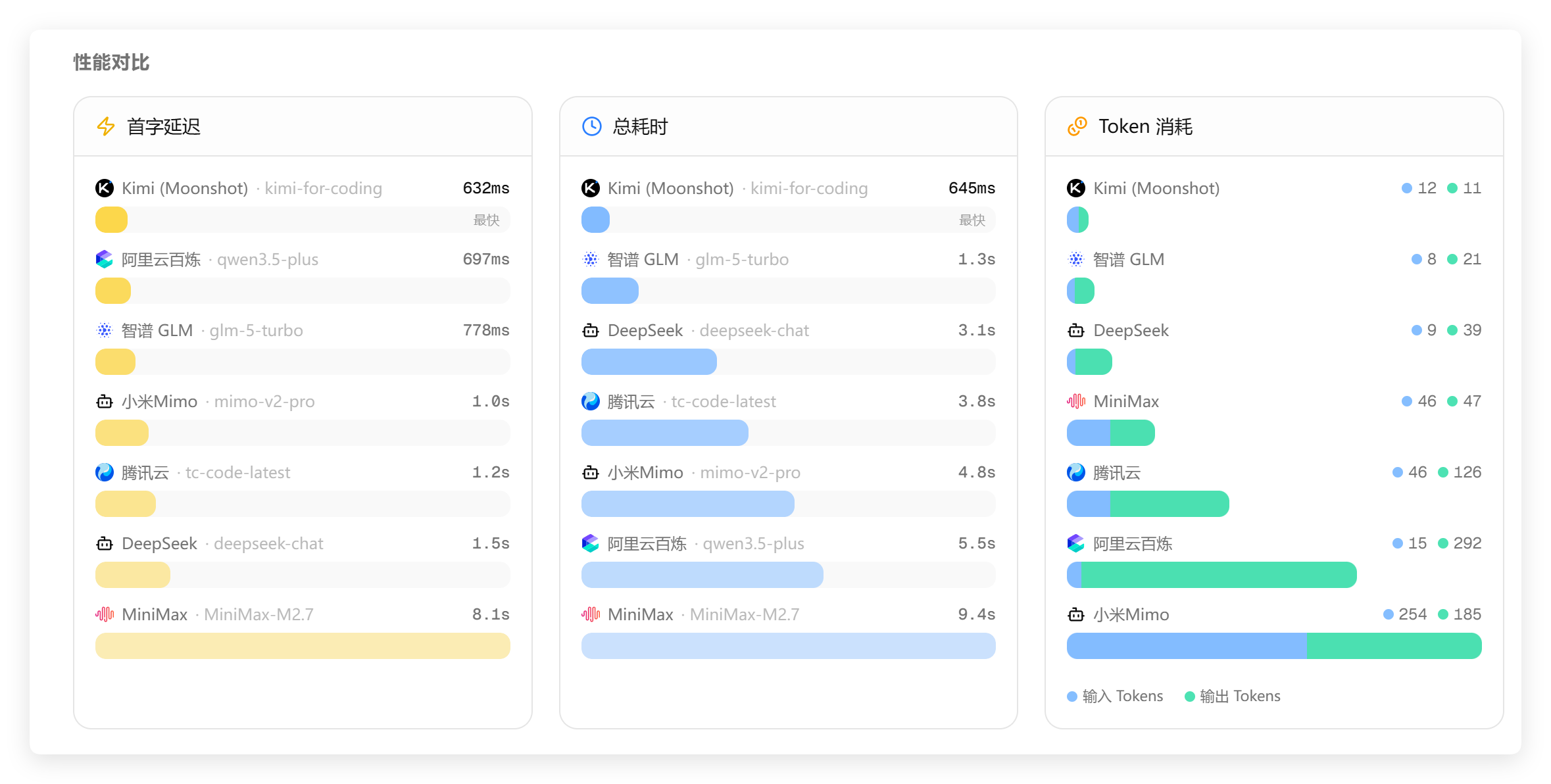Click the 阿里云百炼 logo in the 总耗时 panel
The image size is (1551, 784).
tap(590, 543)
